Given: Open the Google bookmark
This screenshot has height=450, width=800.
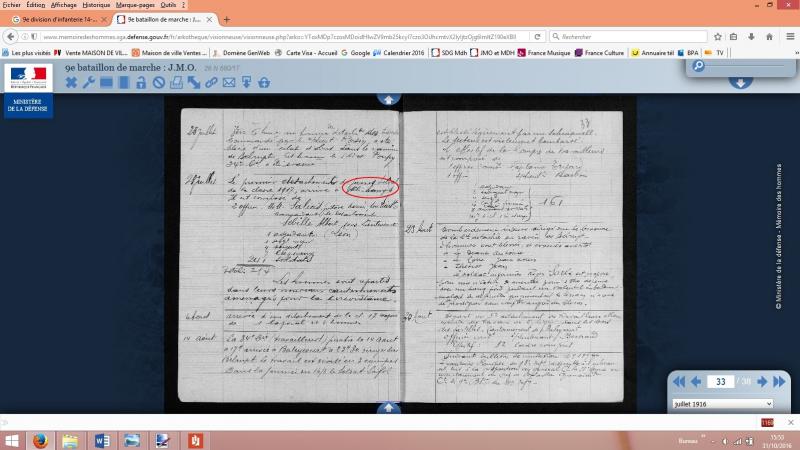Looking at the screenshot, I should 356,53.
